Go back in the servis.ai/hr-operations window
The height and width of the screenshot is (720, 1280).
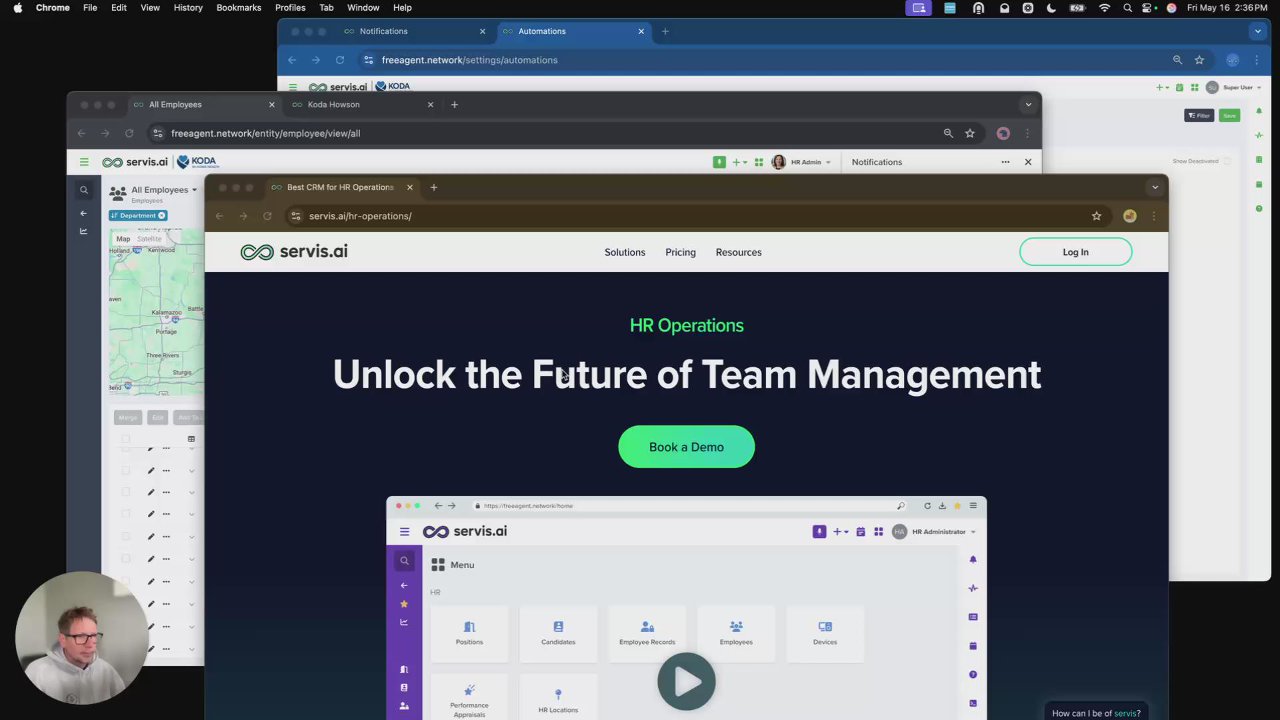(x=220, y=216)
